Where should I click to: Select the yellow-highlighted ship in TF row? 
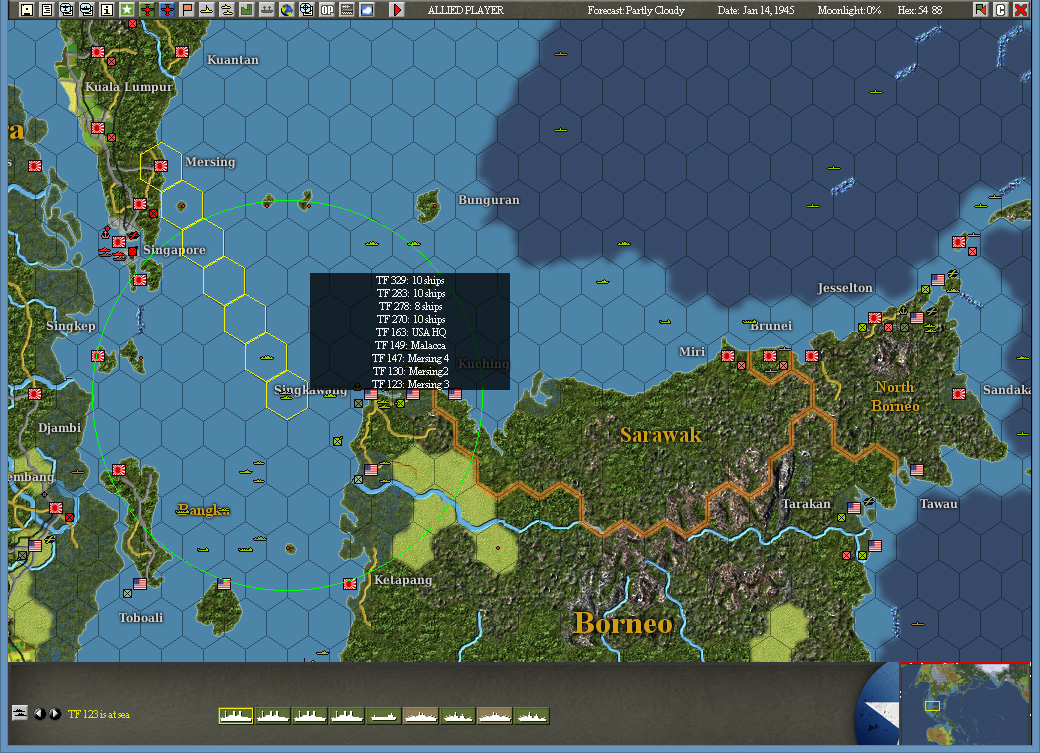(x=236, y=716)
